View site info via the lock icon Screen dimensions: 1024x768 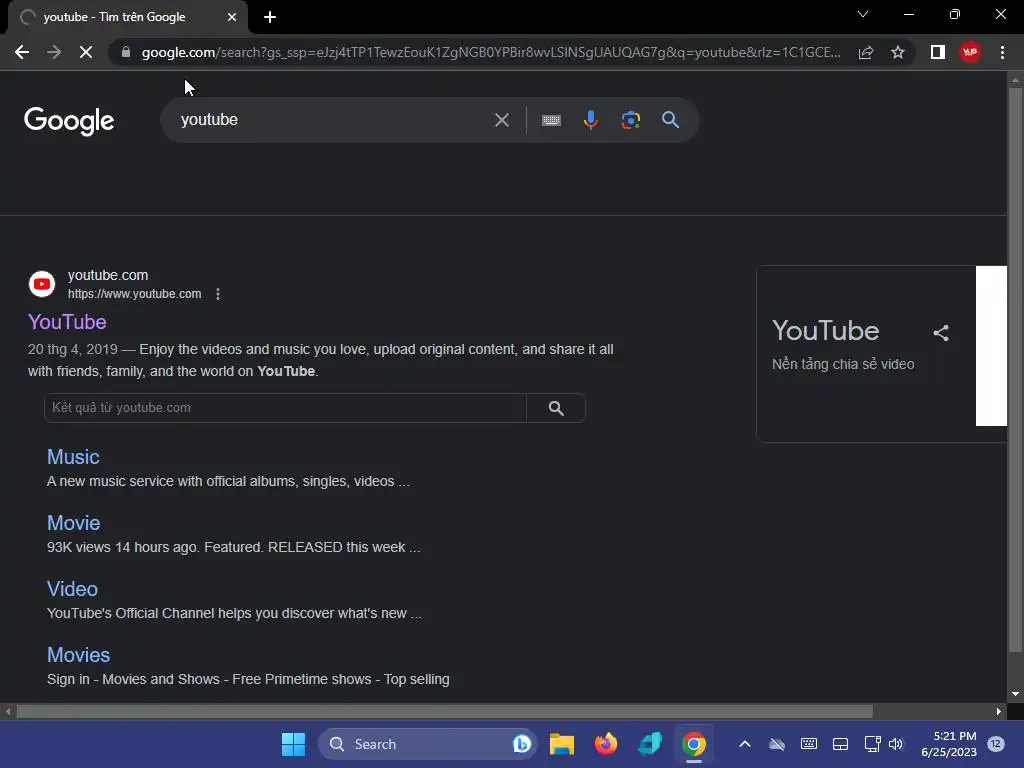coord(126,52)
